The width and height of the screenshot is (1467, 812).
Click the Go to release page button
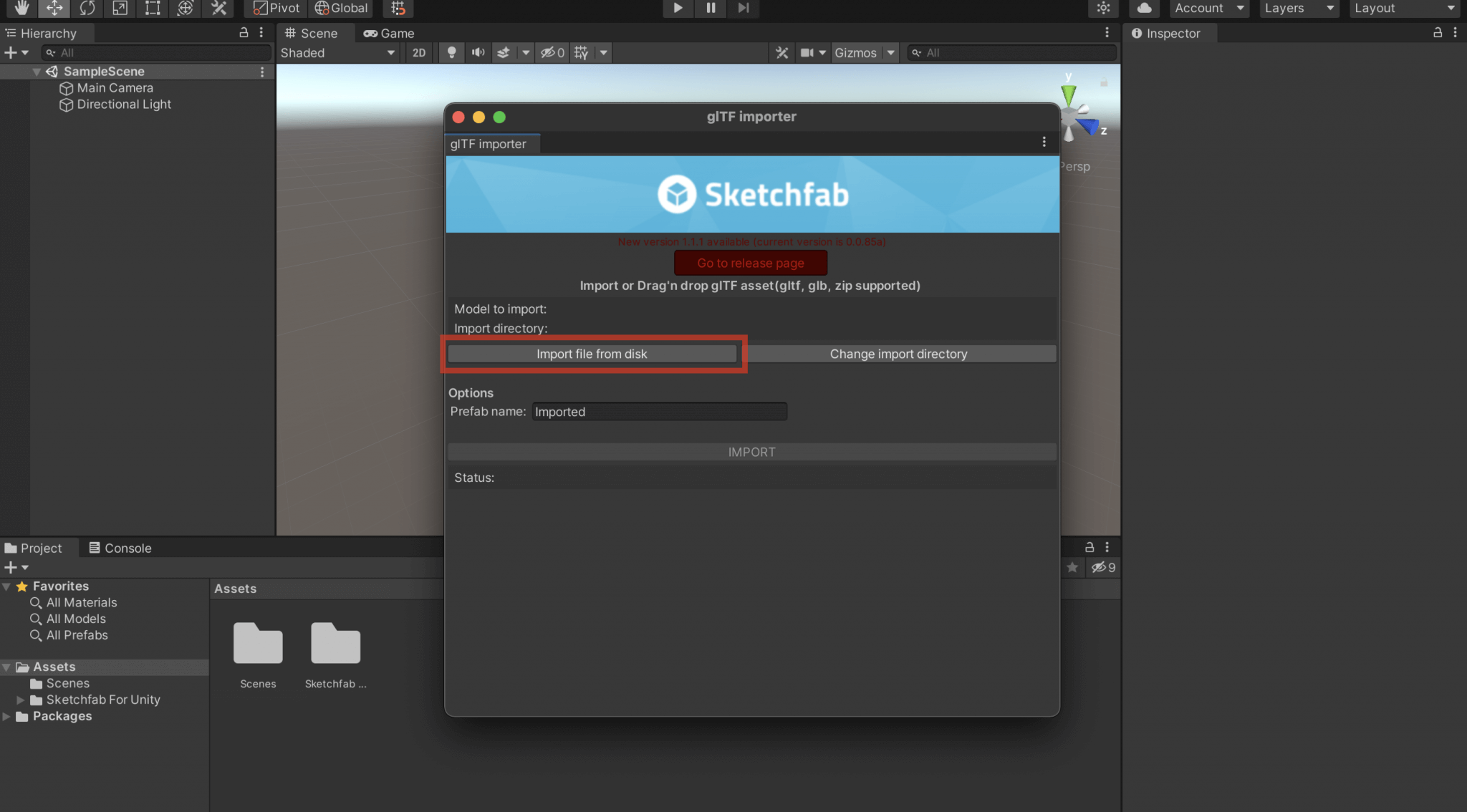coord(750,263)
